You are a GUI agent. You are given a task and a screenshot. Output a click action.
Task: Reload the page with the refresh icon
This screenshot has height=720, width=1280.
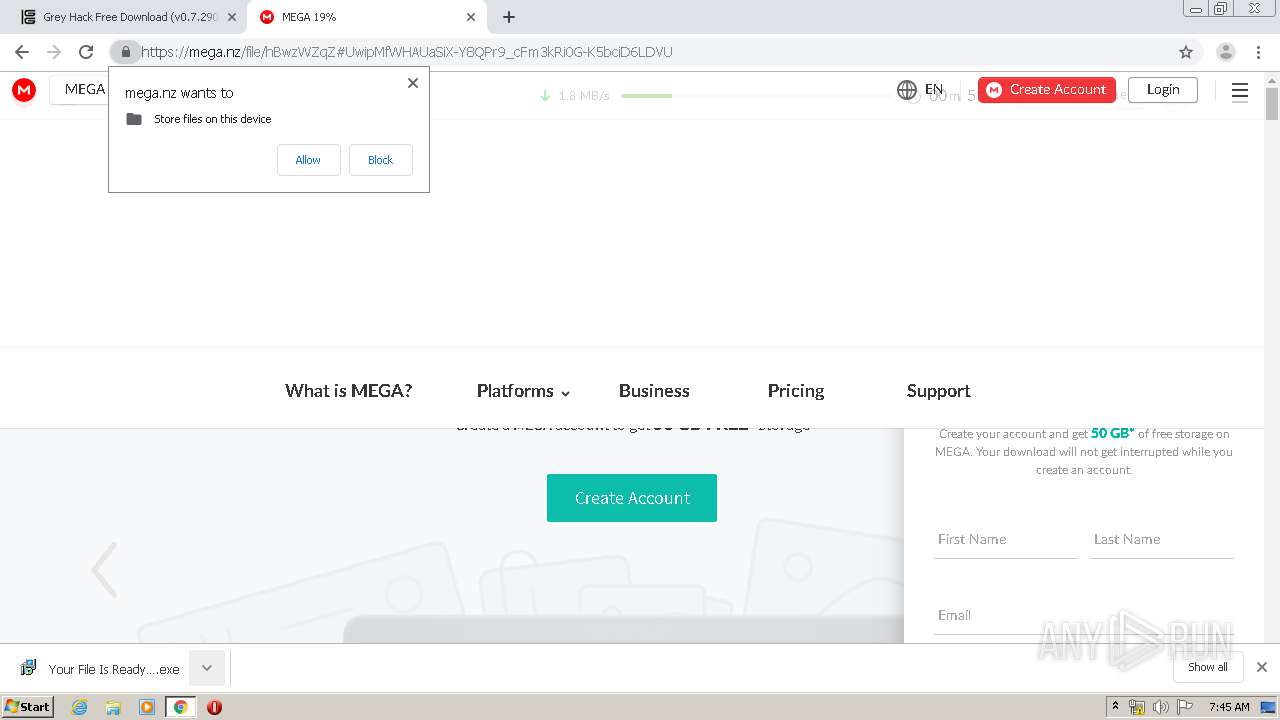tap(86, 52)
